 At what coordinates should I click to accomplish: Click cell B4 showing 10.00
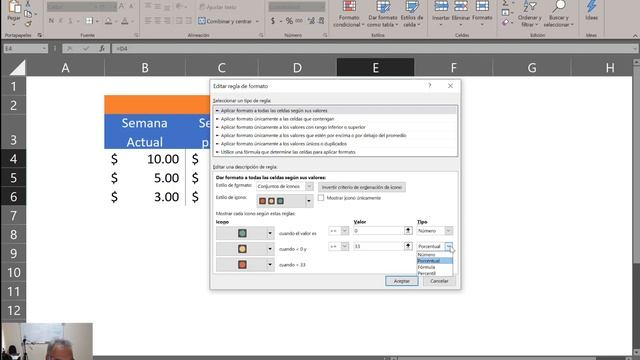(x=145, y=159)
